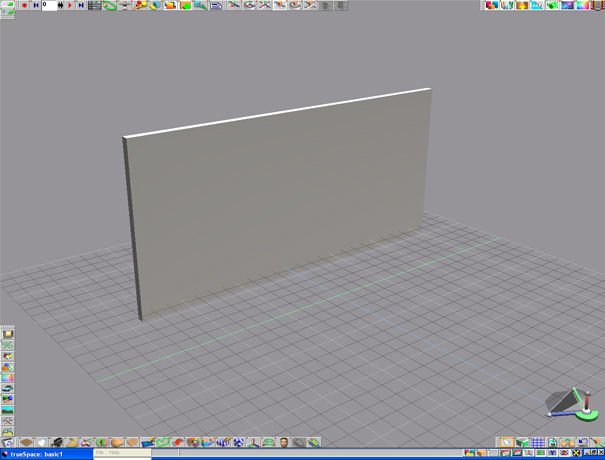Viewport: 605px width, 460px height.
Task: Select the white cone light icon
Action: point(42,442)
